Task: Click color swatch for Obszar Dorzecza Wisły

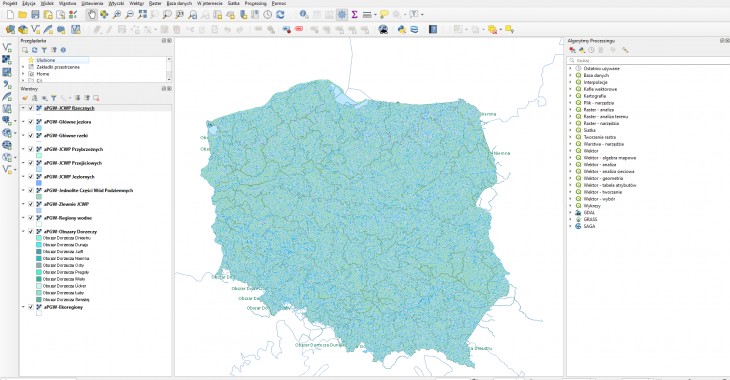Action: coord(39,279)
